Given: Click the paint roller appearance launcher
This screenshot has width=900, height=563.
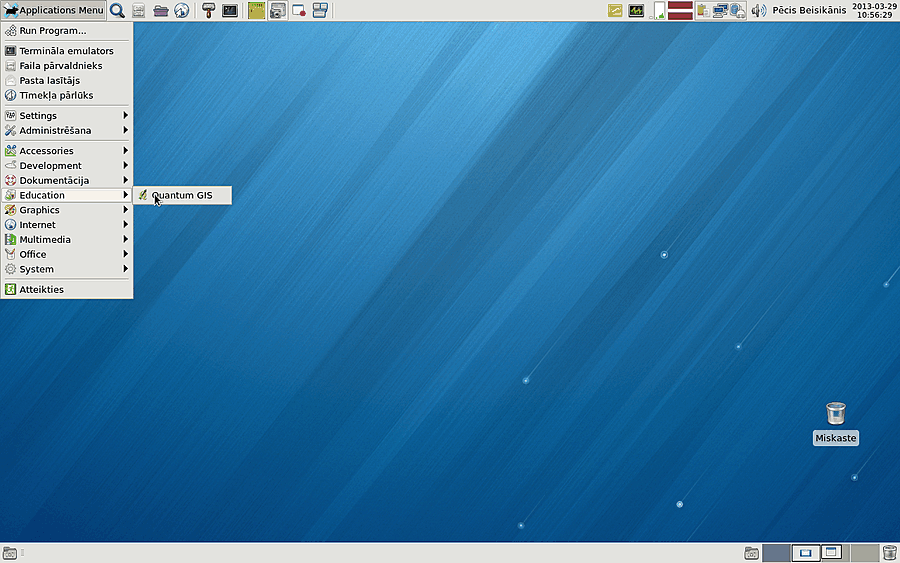Looking at the screenshot, I should click(x=208, y=10).
